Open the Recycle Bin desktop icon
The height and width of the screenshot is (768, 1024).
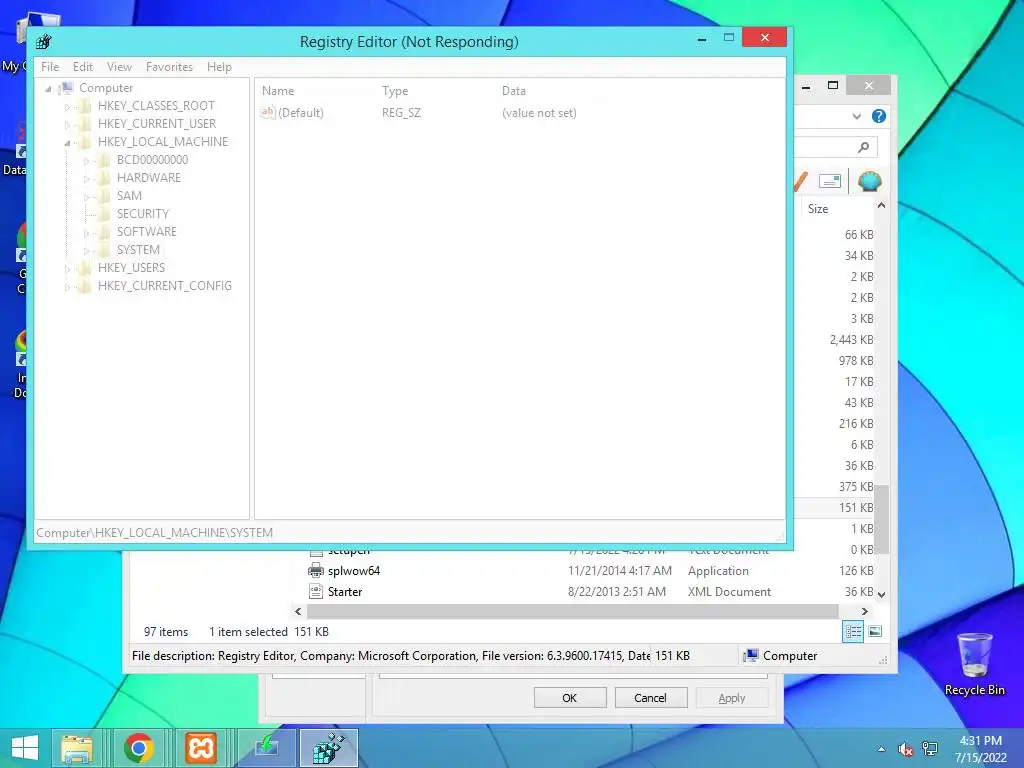click(974, 664)
